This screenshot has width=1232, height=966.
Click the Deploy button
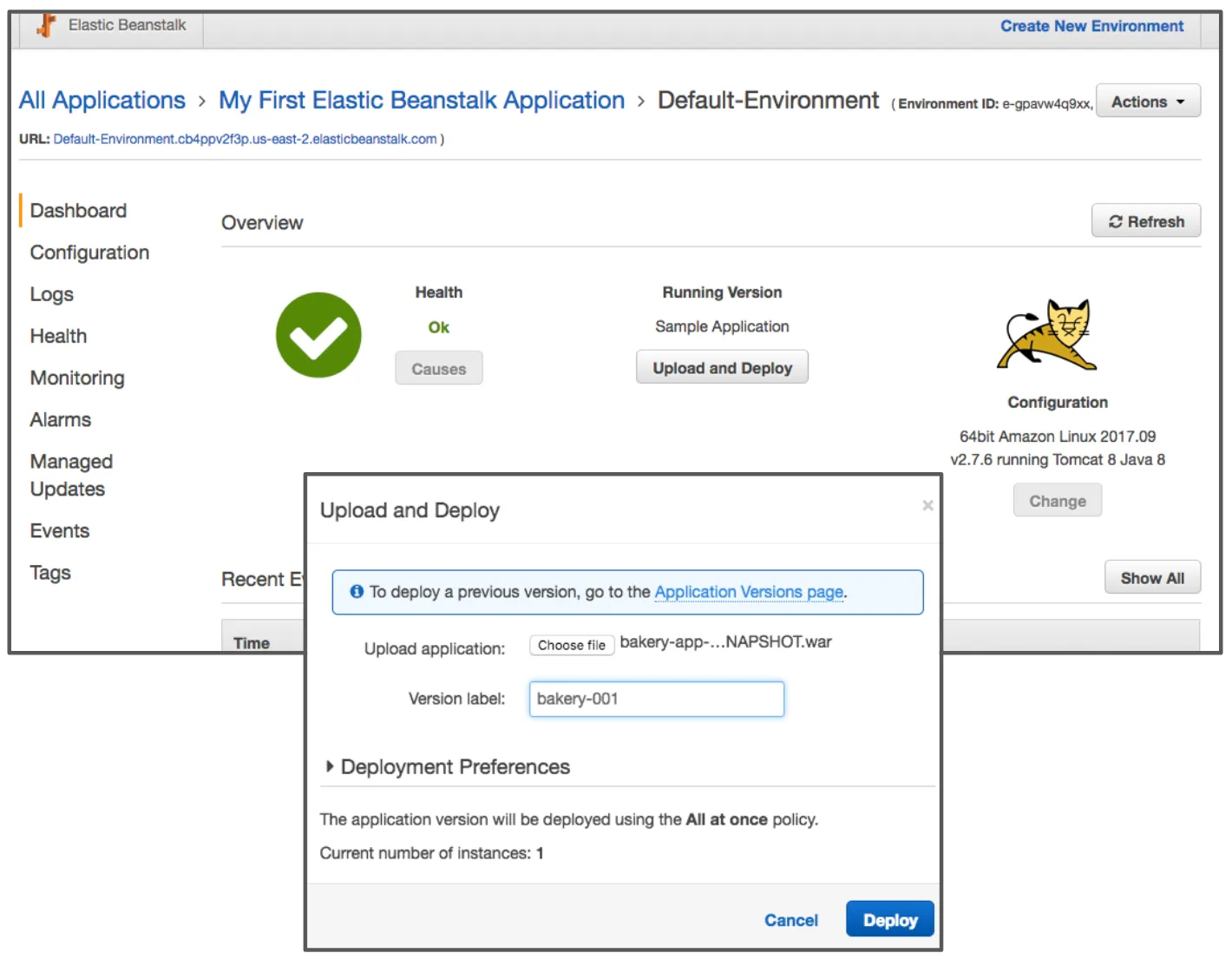(889, 920)
